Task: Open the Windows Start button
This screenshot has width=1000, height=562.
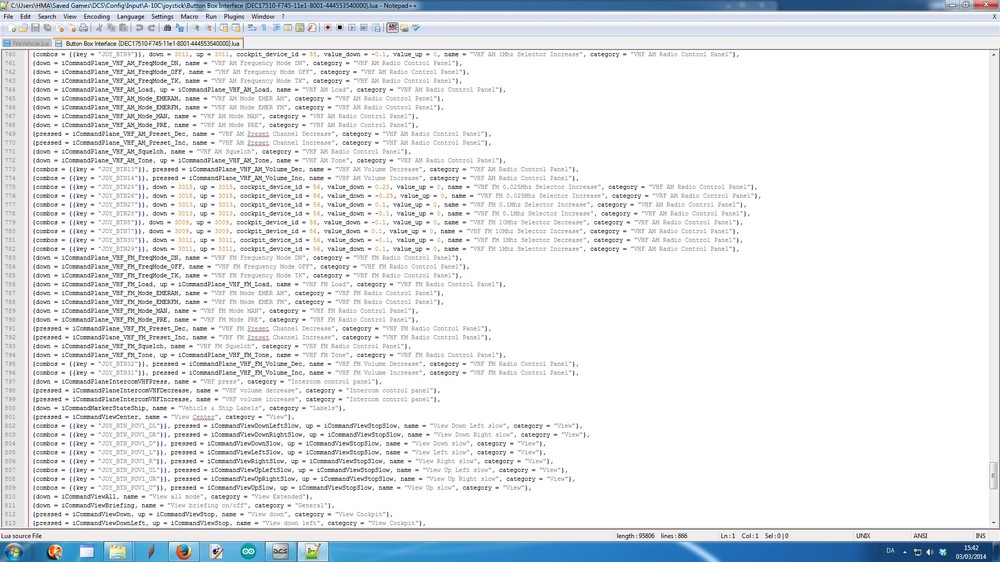Action: point(13,551)
